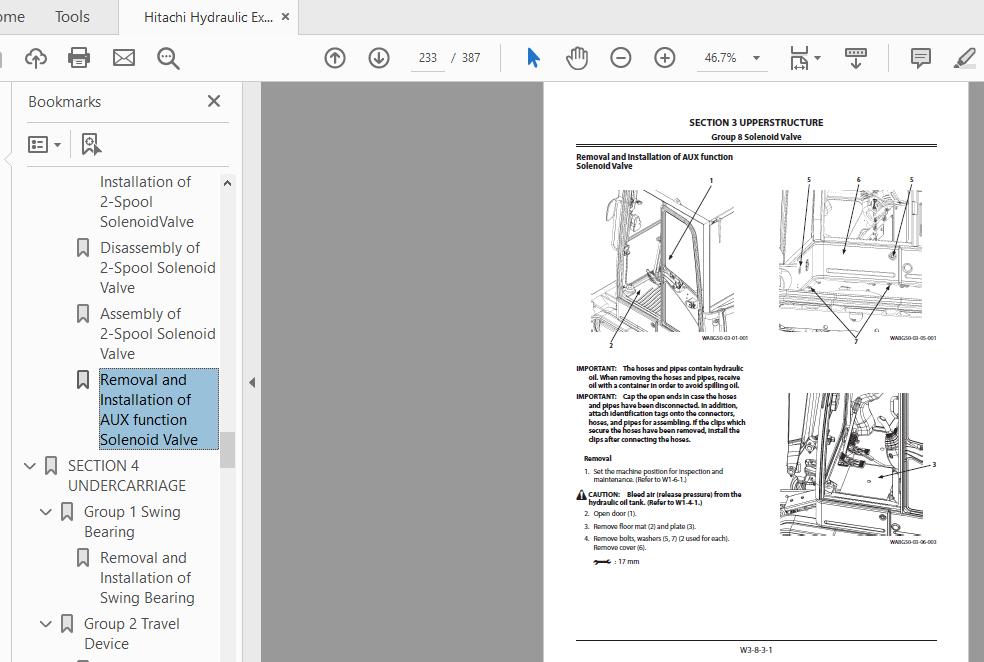Click the upload to cloud icon
984x662 pixels.
click(x=36, y=58)
